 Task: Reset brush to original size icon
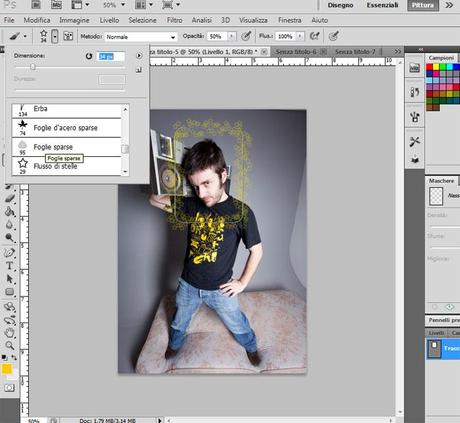pos(89,56)
